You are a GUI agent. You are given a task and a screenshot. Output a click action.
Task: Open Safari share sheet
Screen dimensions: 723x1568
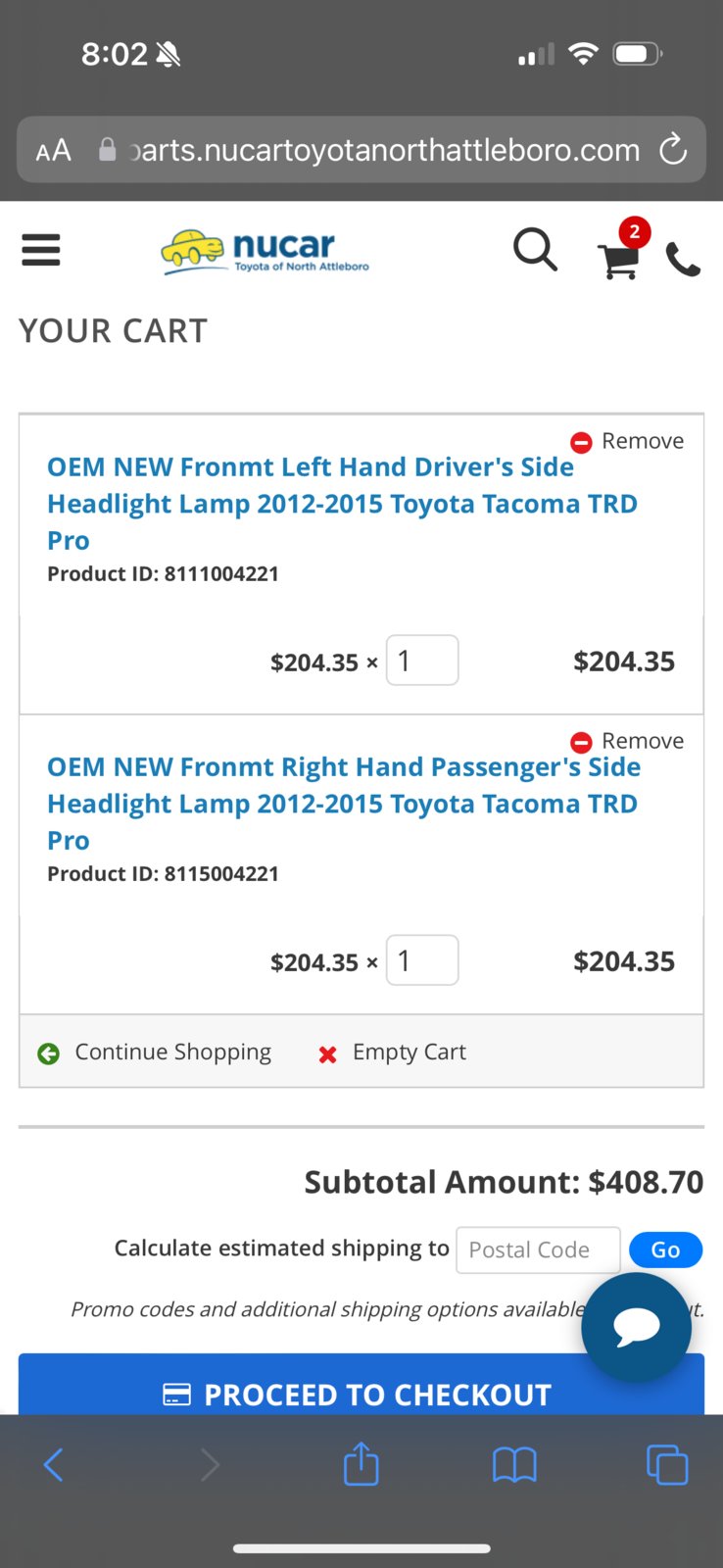pos(361,1464)
